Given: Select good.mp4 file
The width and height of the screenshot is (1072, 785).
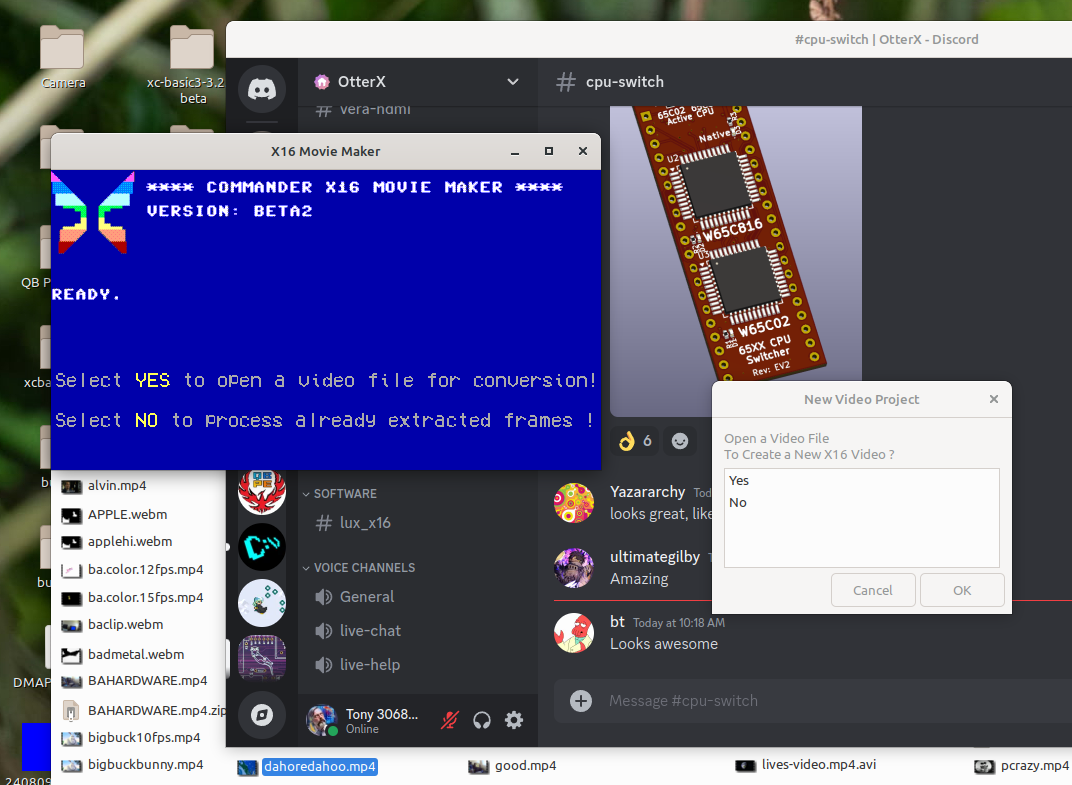Looking at the screenshot, I should (512, 766).
